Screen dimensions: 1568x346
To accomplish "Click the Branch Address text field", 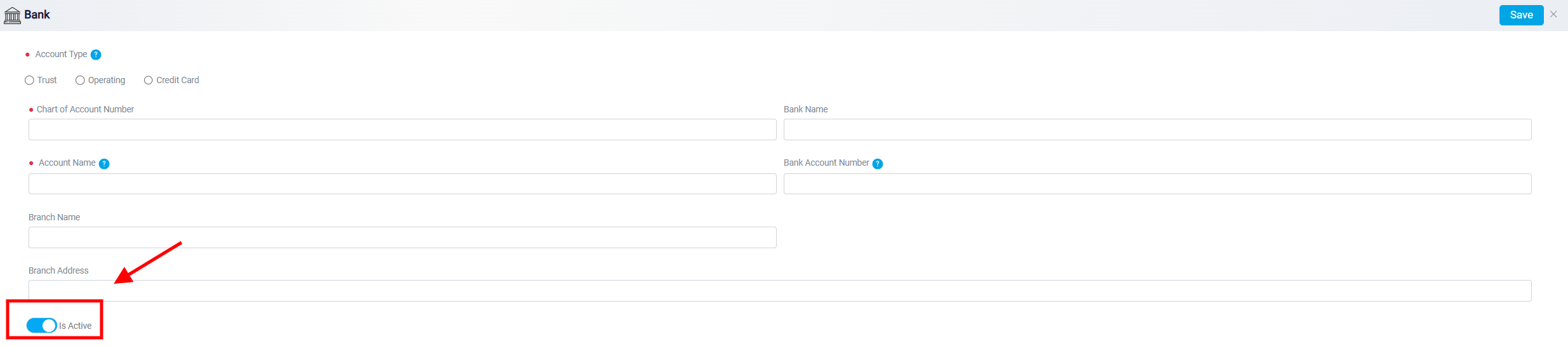I will (780, 291).
